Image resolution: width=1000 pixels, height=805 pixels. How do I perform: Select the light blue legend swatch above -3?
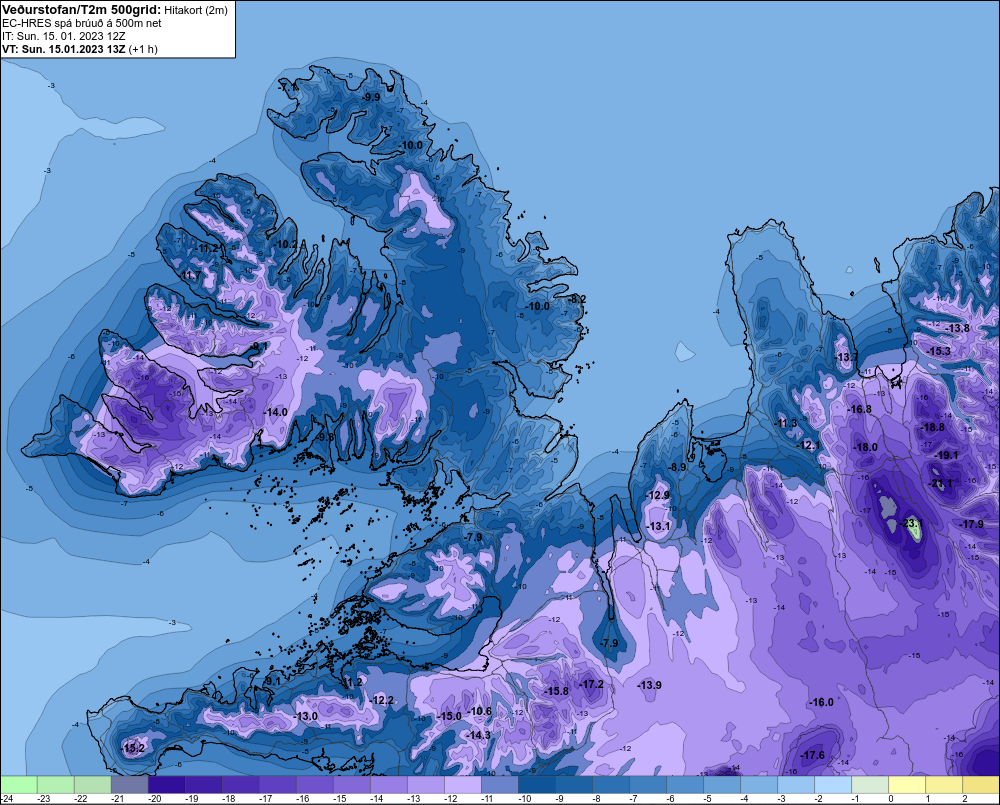point(795,784)
